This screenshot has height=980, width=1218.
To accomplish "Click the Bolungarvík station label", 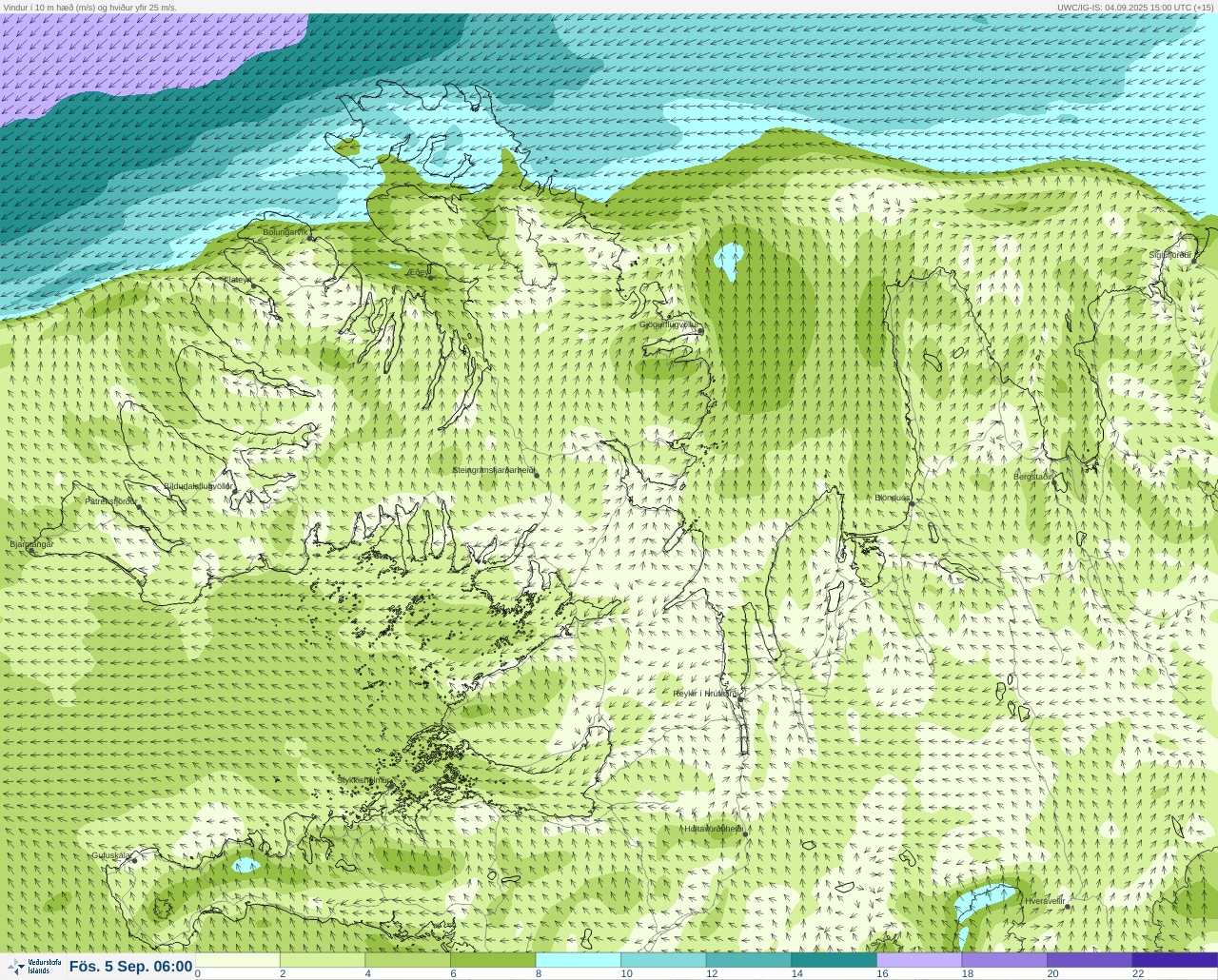I will tap(285, 232).
